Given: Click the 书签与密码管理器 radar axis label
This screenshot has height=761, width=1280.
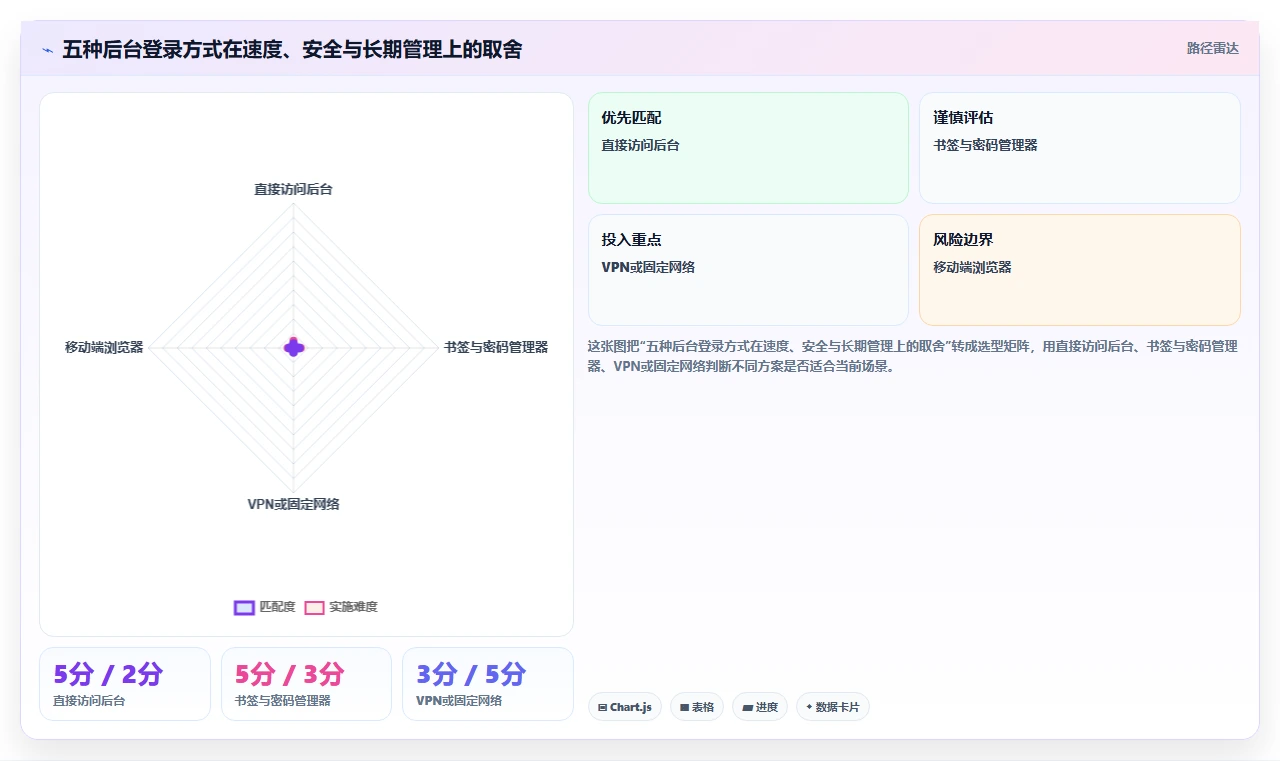Looking at the screenshot, I should (x=496, y=347).
